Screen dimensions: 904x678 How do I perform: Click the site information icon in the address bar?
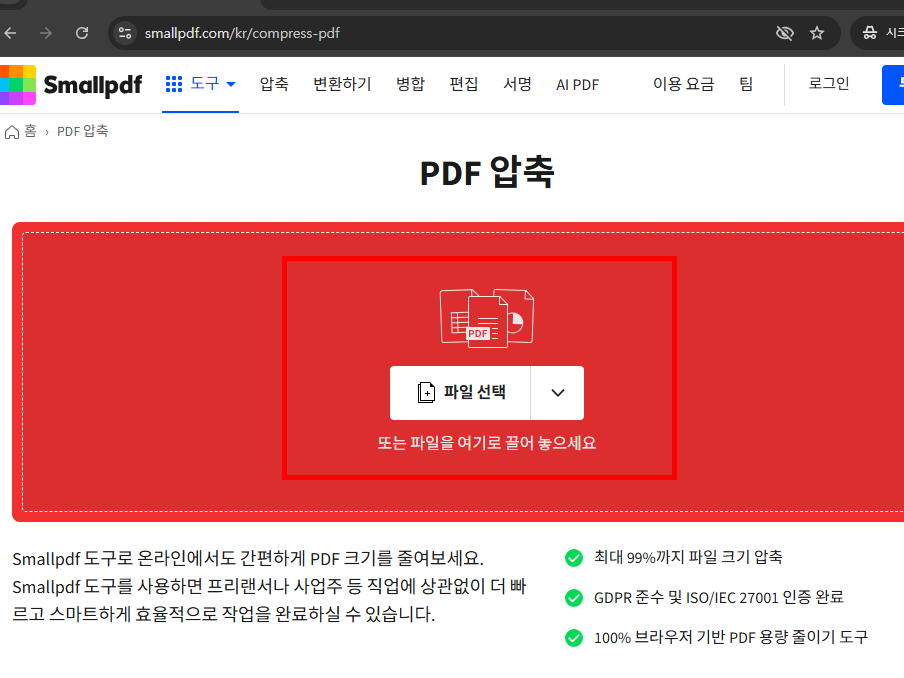[125, 32]
